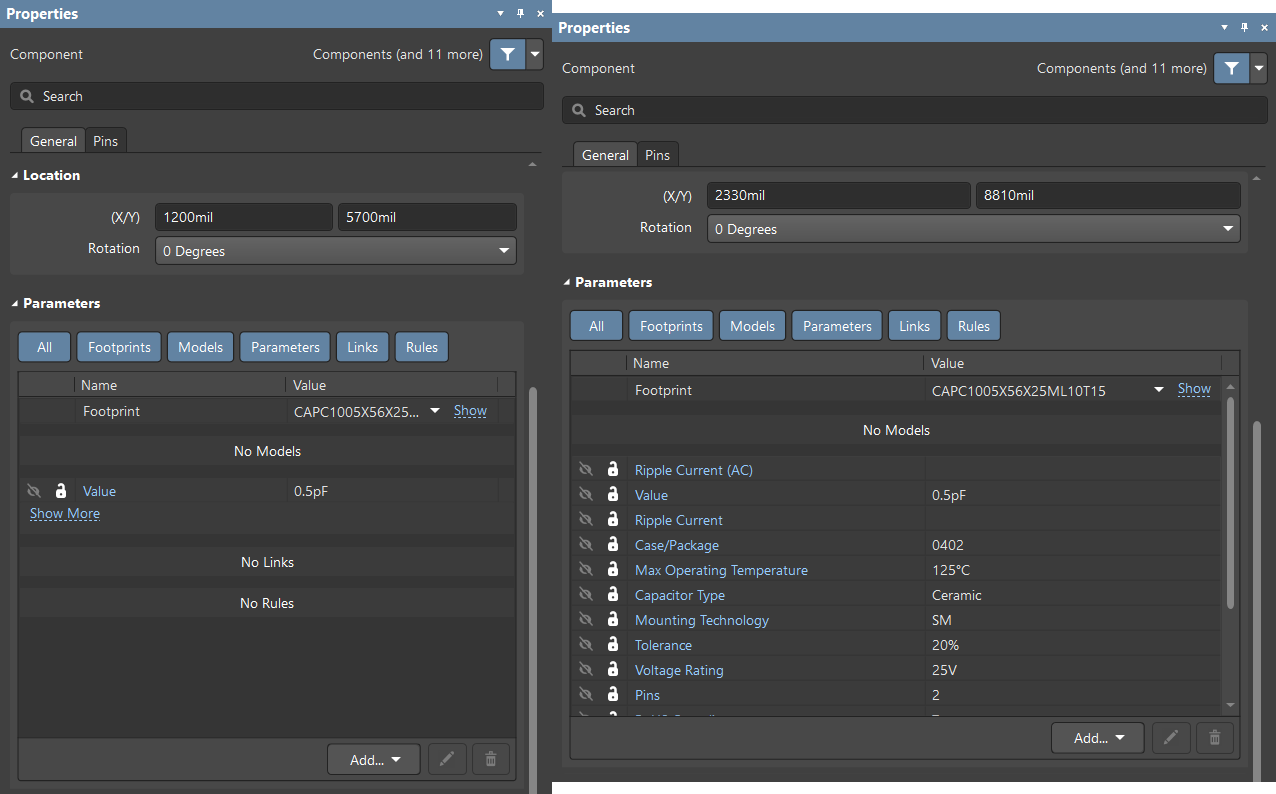The height and width of the screenshot is (794, 1276).
Task: Open the Rotation dropdown in the left panel
Action: point(335,251)
